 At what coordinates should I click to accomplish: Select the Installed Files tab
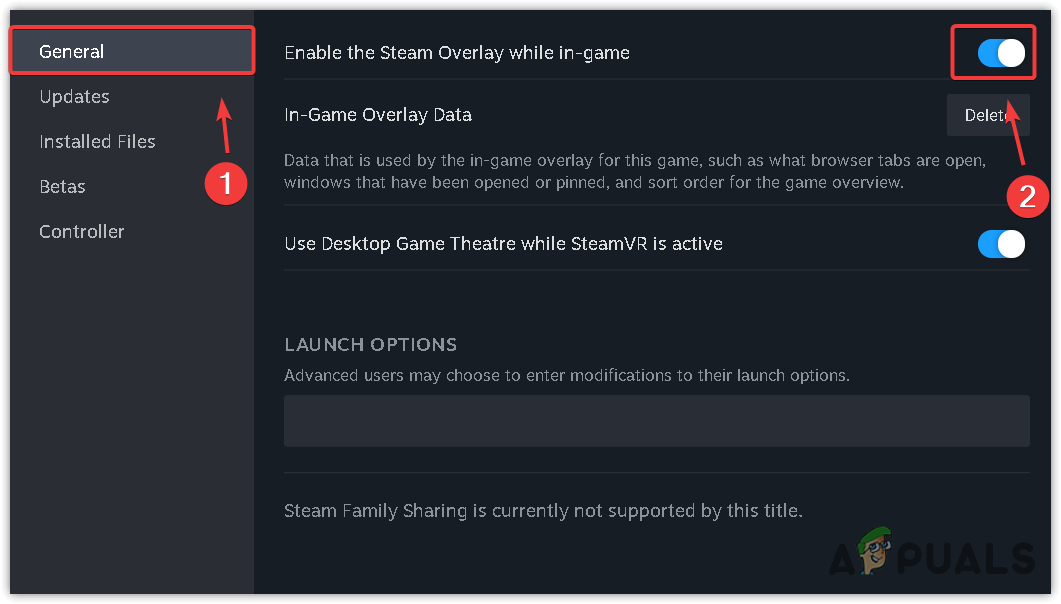pos(97,142)
